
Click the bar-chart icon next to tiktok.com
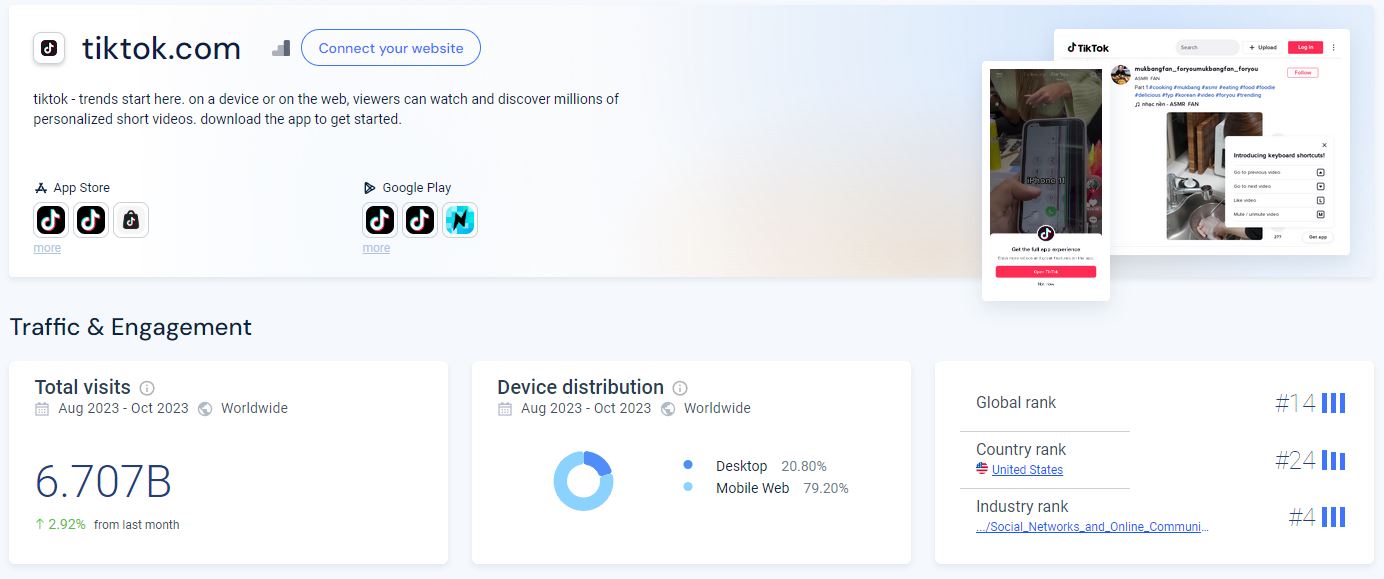click(x=281, y=48)
